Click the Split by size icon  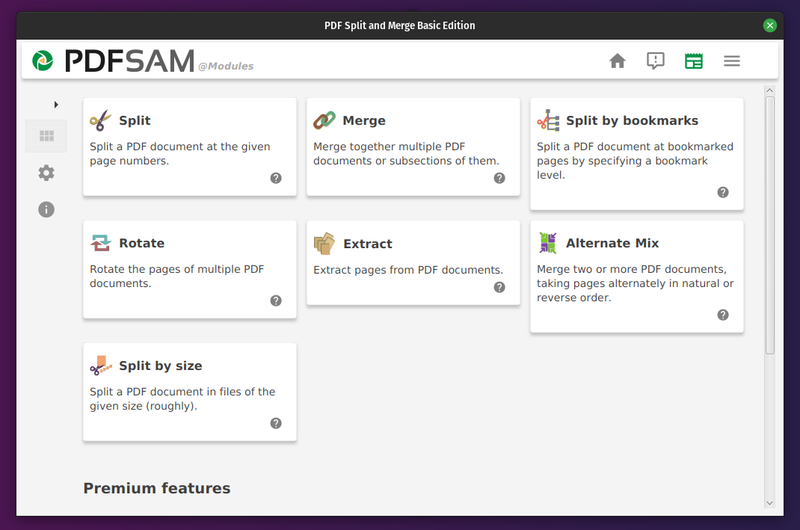101,366
